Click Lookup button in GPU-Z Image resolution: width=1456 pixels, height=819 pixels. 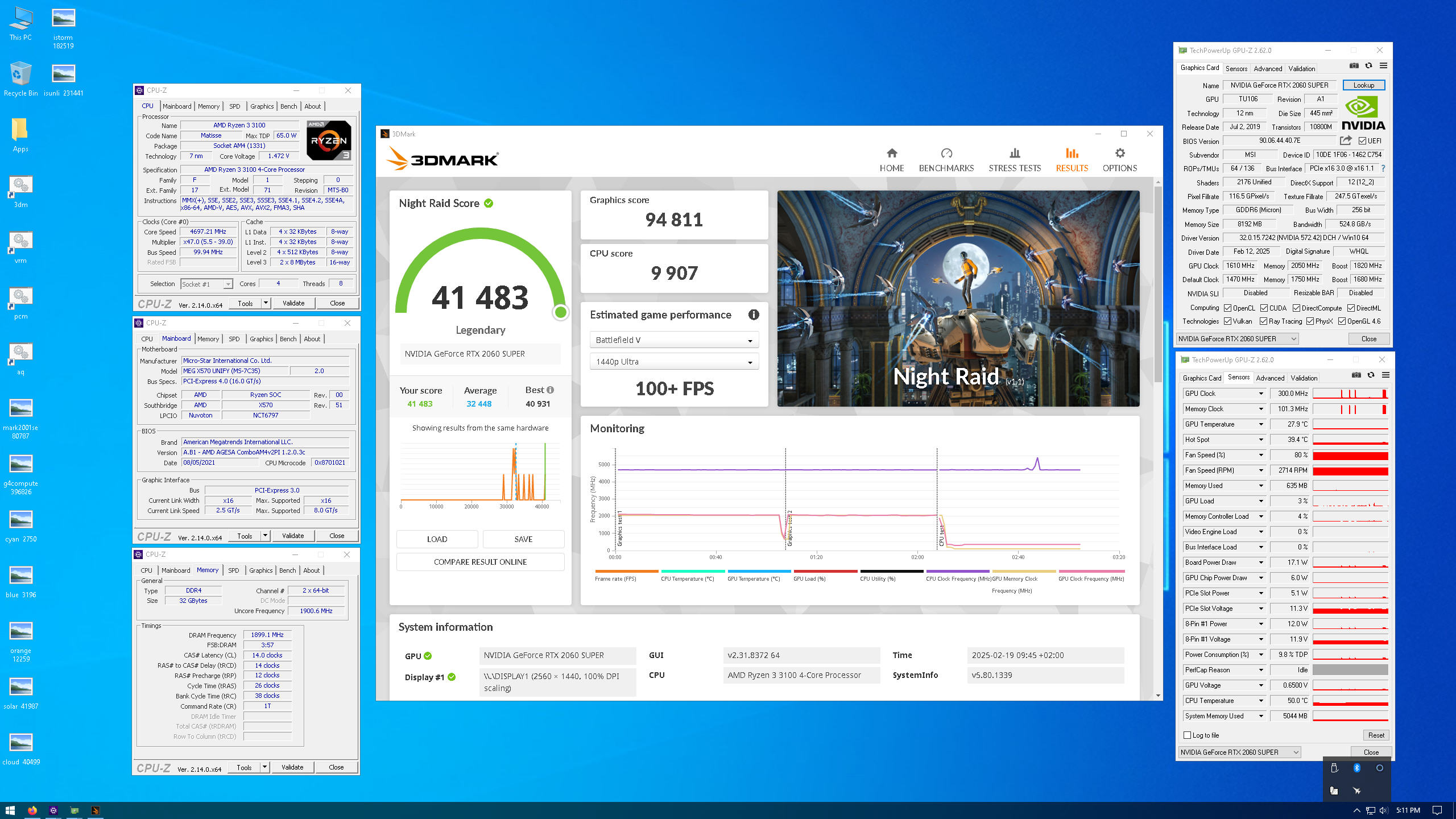(1363, 85)
